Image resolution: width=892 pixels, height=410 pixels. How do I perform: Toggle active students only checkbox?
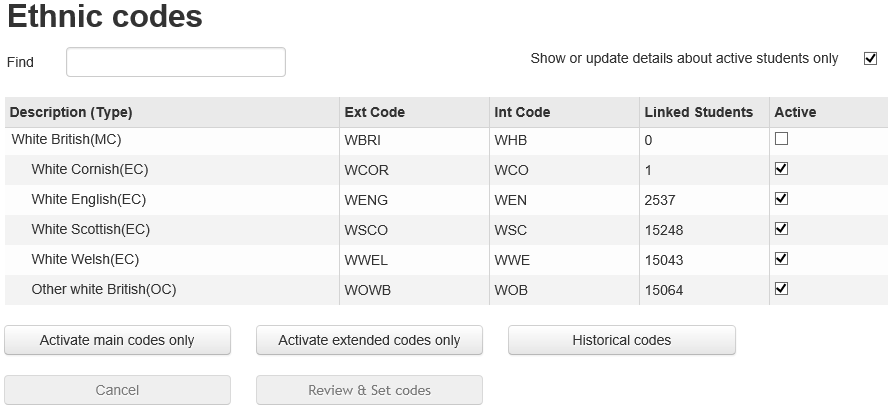click(x=870, y=58)
